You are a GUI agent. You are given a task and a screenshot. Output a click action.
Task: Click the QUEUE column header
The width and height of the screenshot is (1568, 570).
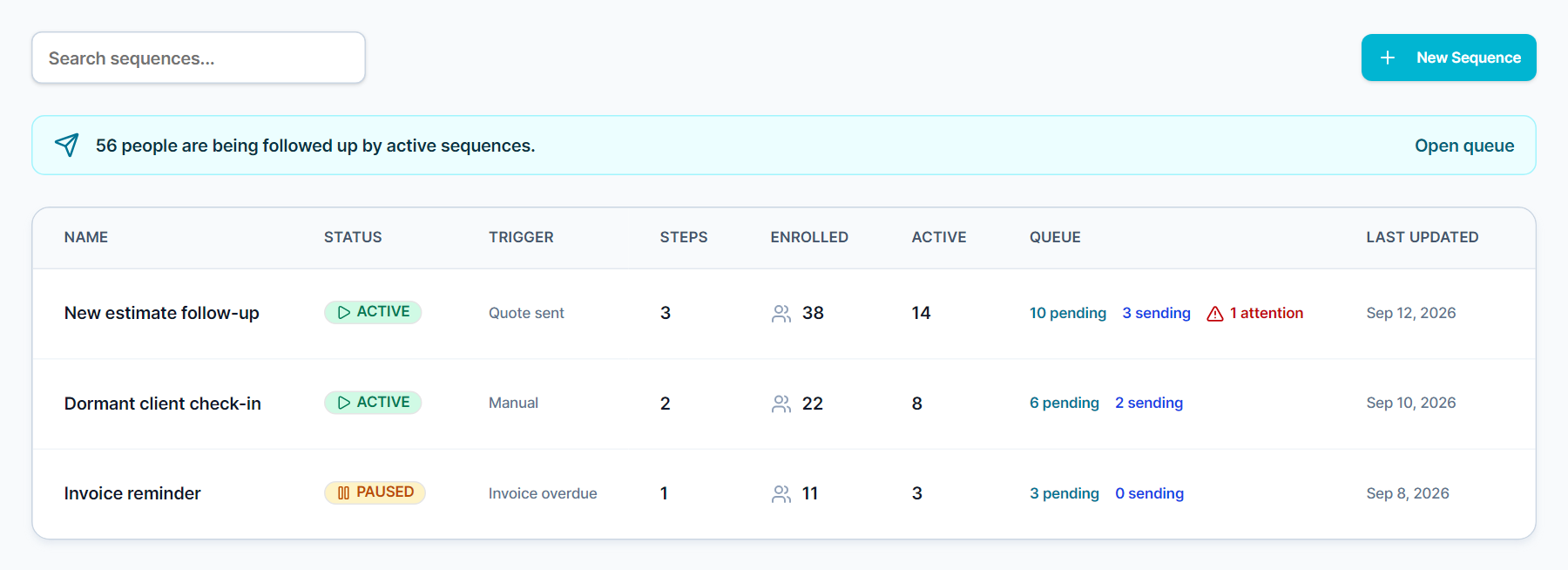(1055, 237)
